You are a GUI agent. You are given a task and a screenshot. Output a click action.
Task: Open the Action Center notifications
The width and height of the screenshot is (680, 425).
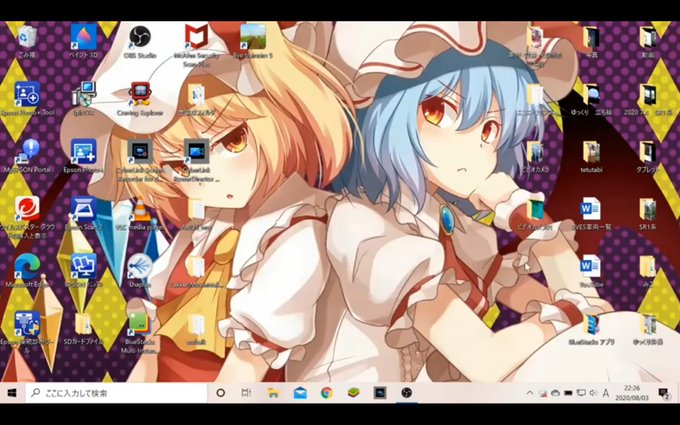click(x=663, y=393)
